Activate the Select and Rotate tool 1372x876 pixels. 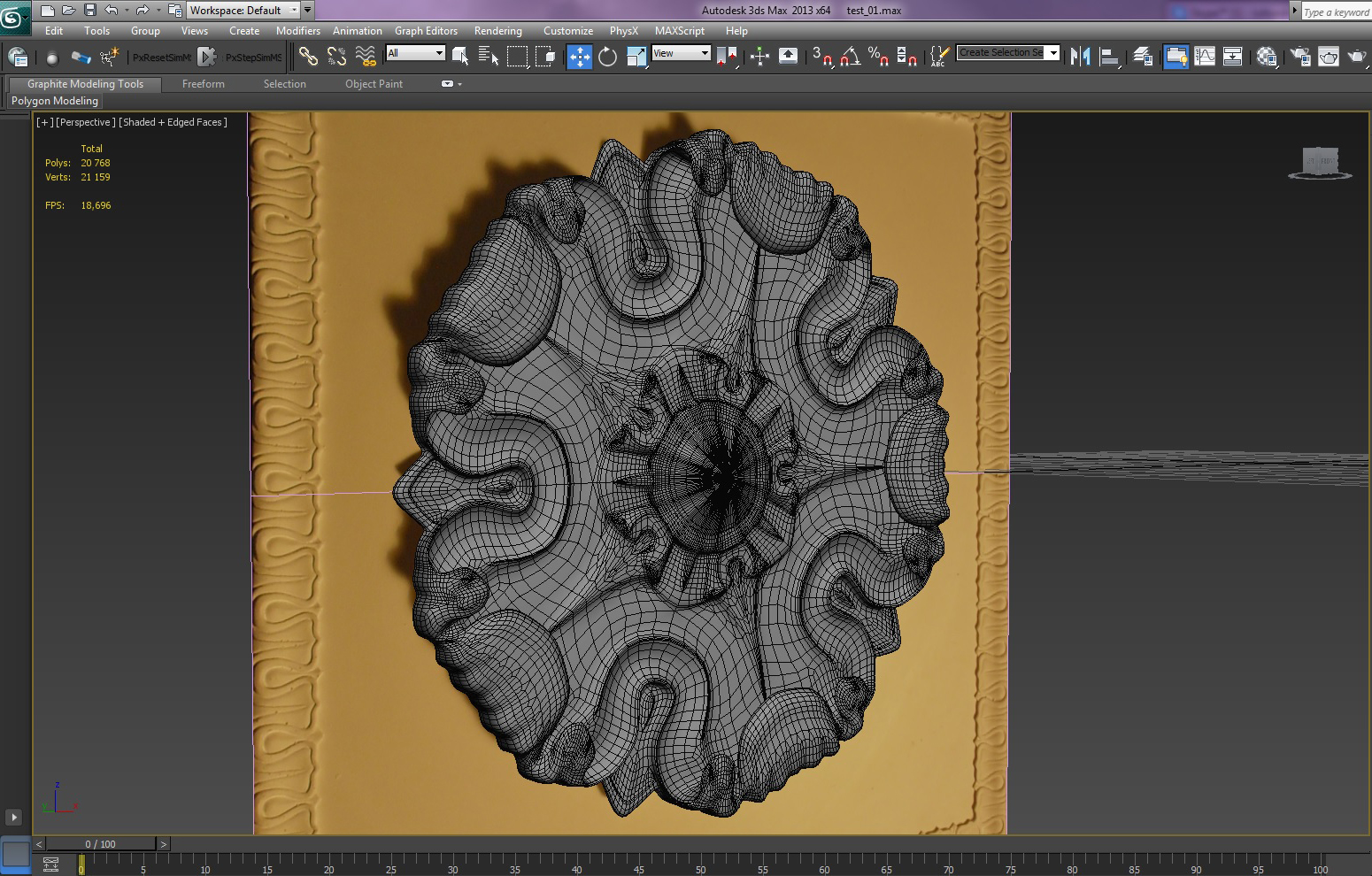607,57
